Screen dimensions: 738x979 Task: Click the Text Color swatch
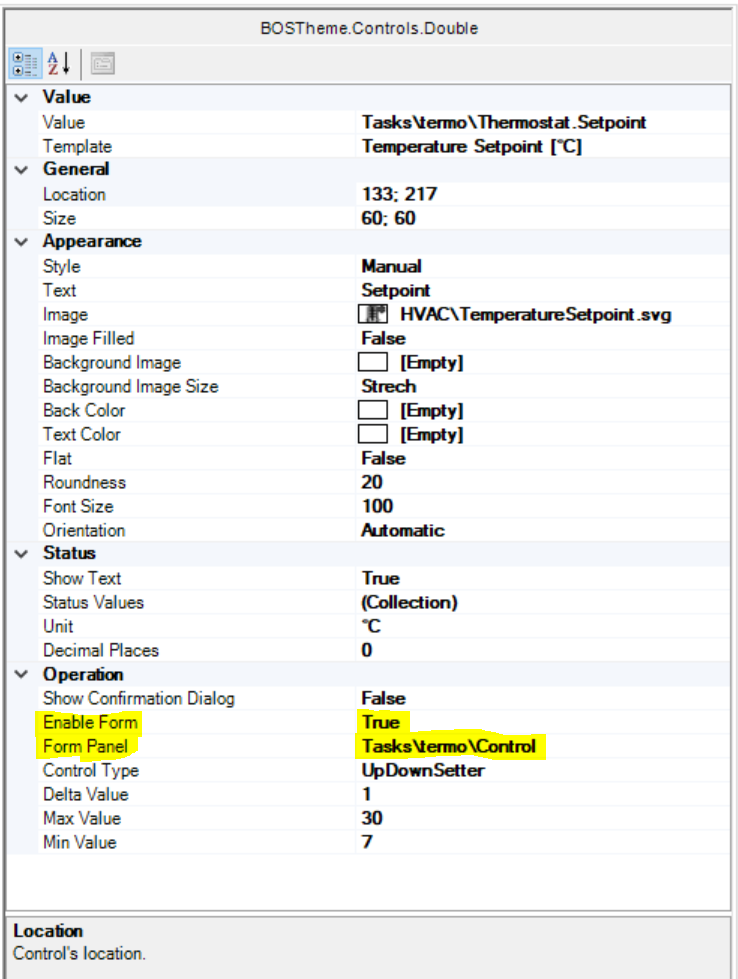[x=373, y=434]
